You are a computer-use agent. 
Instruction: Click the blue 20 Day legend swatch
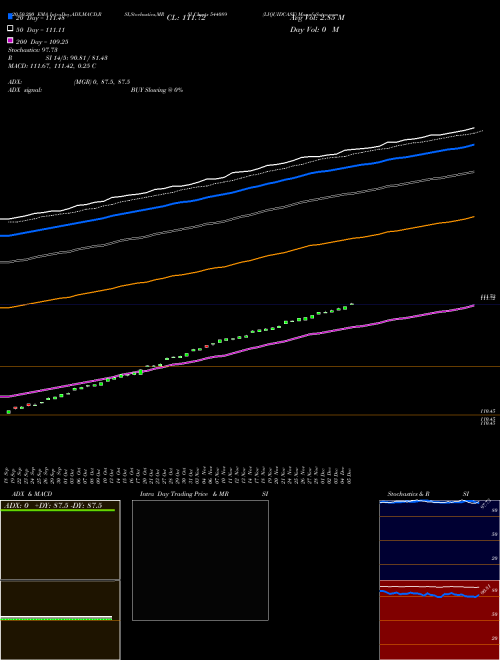(x=10, y=17)
